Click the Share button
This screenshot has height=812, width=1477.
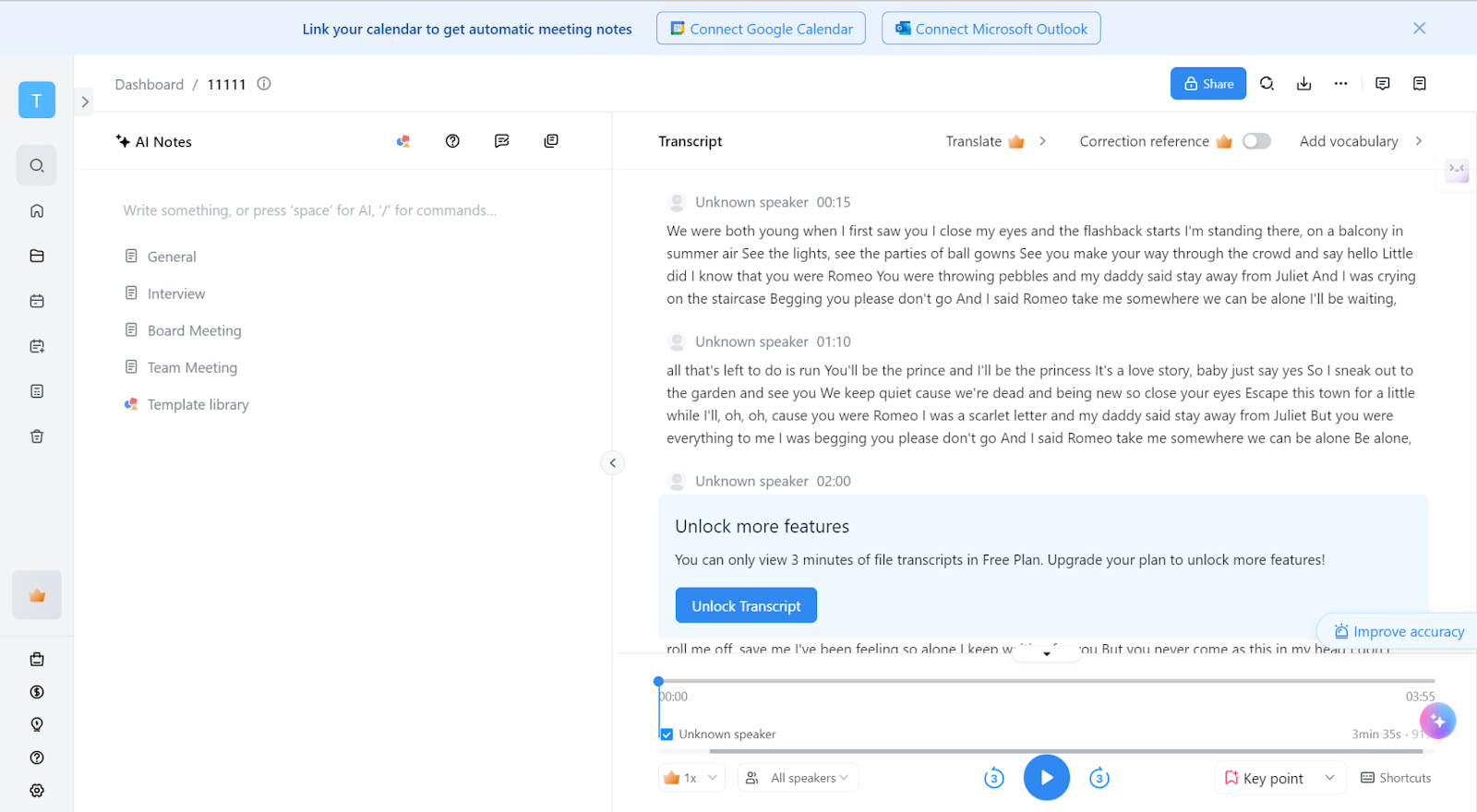click(1208, 84)
